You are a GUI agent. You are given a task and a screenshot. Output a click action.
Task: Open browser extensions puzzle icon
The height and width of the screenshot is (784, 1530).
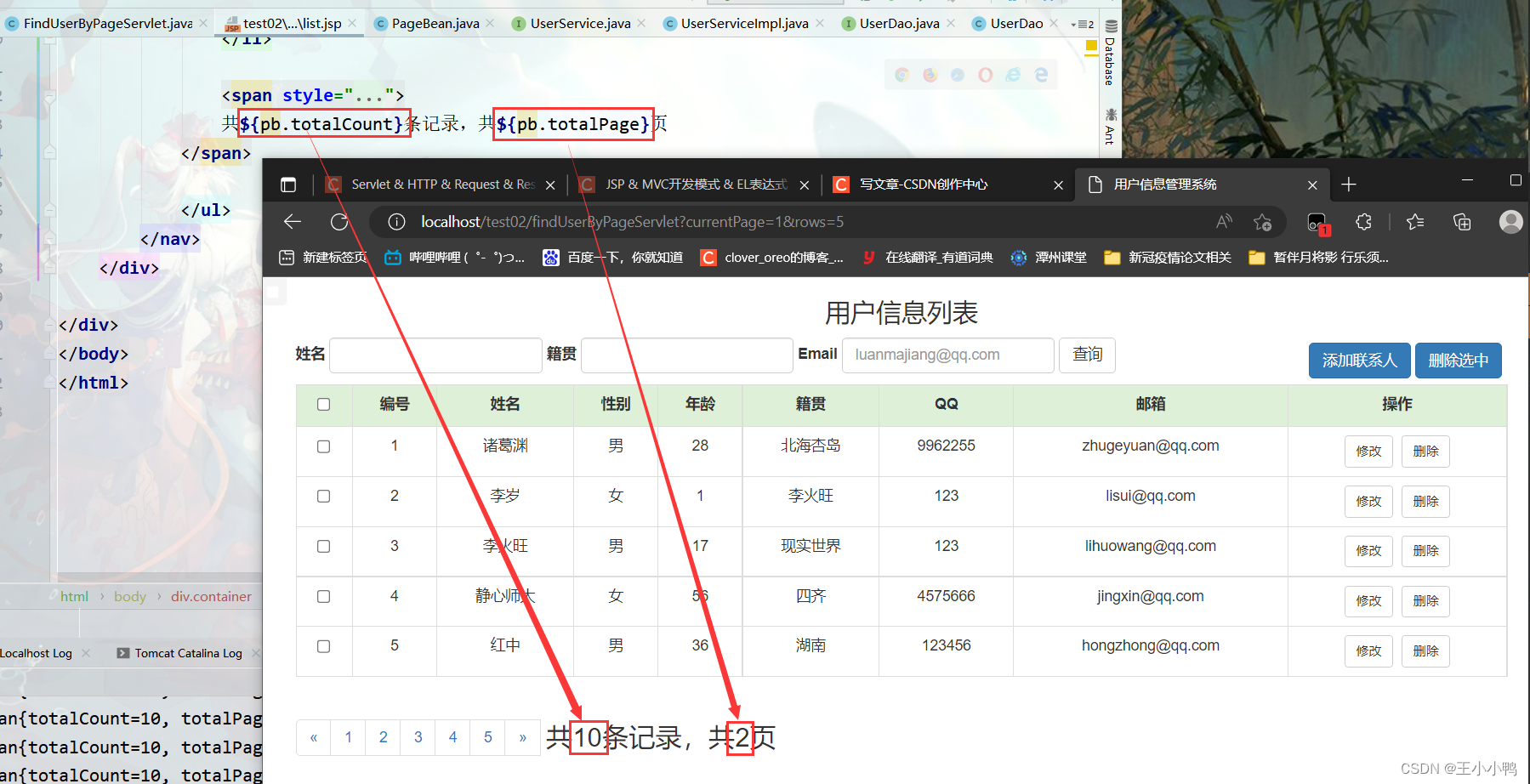tap(1363, 222)
